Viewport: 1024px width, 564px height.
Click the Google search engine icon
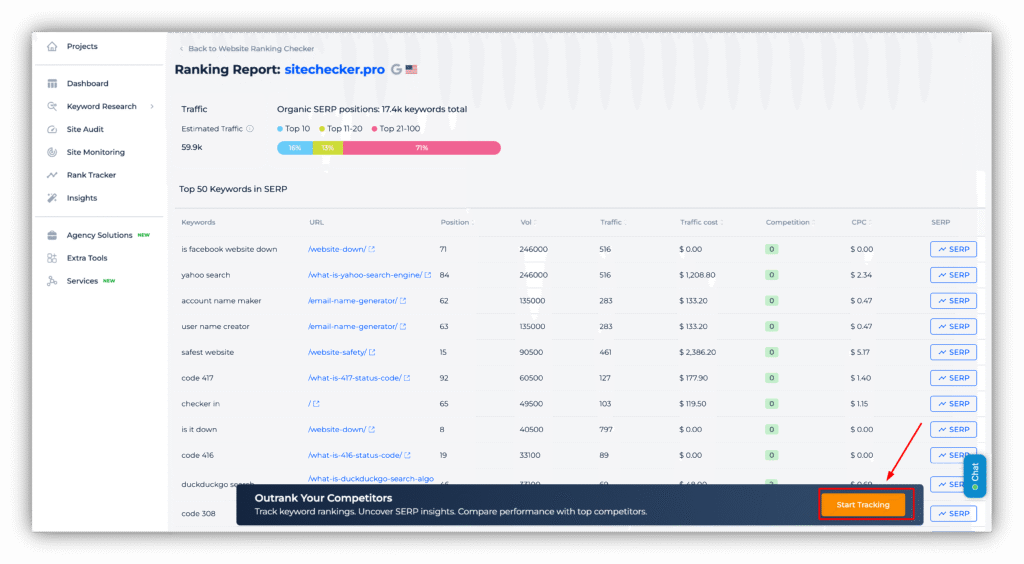pos(396,69)
